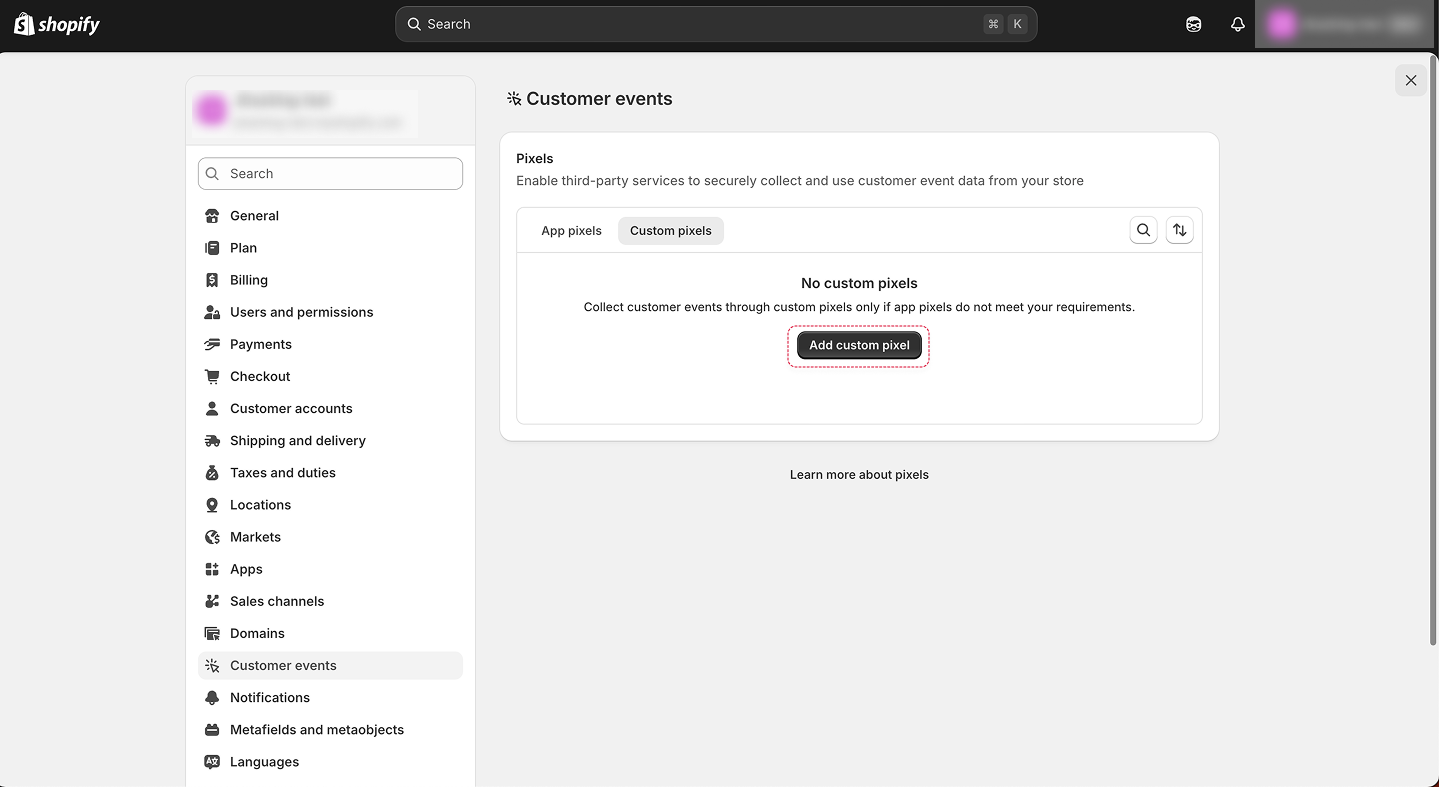Click the search magnifier icon in pixels table
1439x787 pixels.
point(1143,230)
